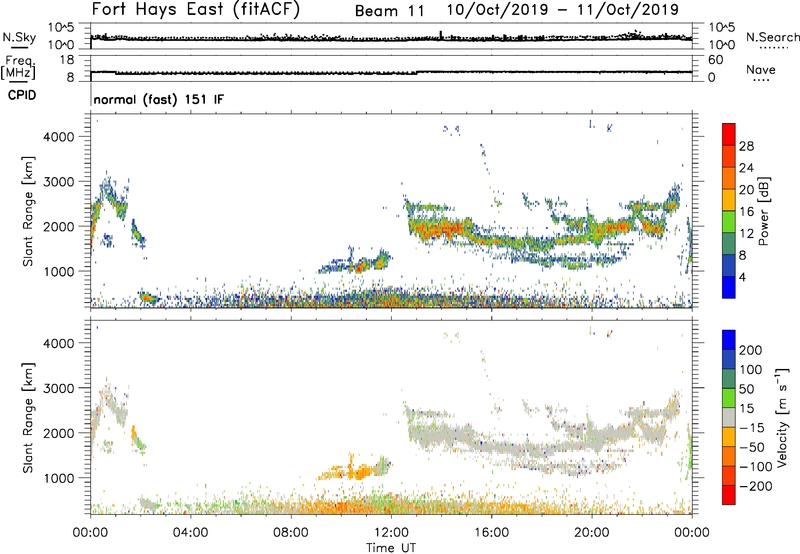Select the 'Freq. [MHz]' axis label
Image resolution: width=800 pixels, height=554 pixels.
tap(18, 68)
